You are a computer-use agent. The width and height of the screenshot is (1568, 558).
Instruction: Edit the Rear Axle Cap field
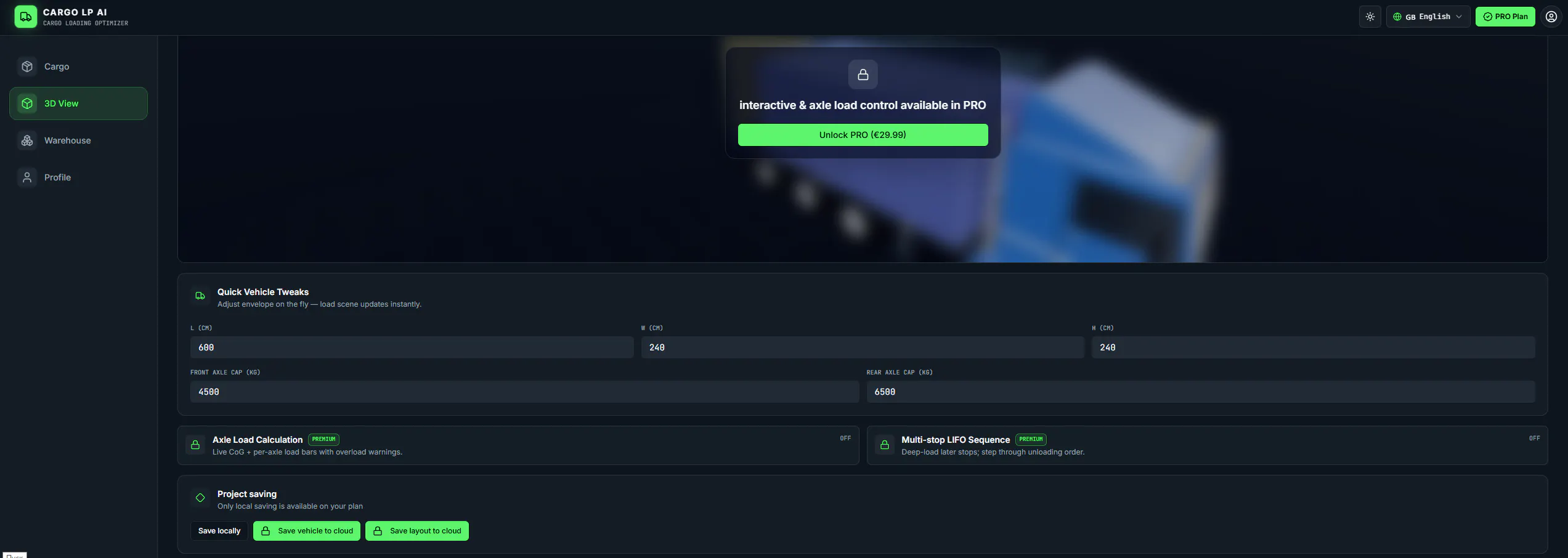[x=1200, y=392]
